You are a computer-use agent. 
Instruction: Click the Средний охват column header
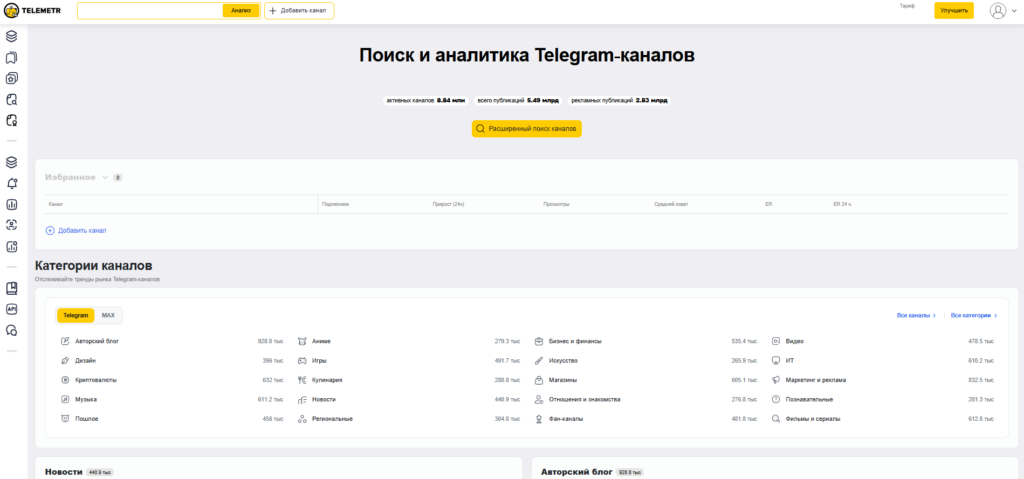click(x=671, y=205)
